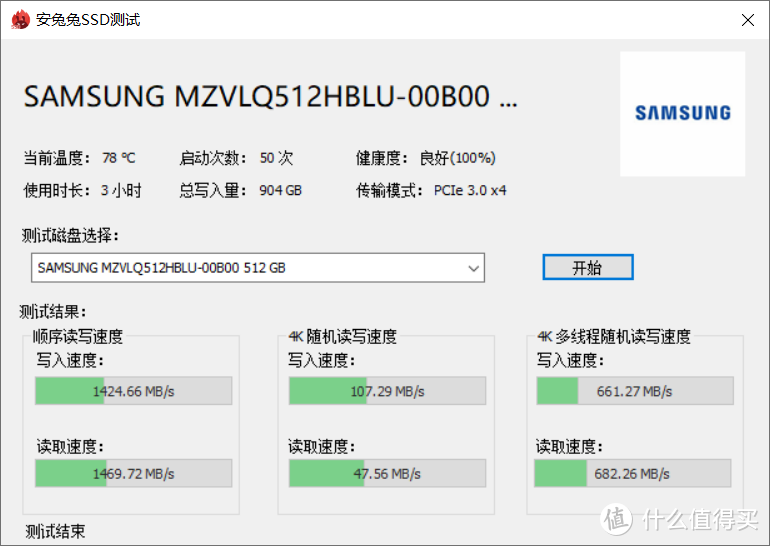Click 读取速度 label in 4K 随机读写速度 group

321,446
